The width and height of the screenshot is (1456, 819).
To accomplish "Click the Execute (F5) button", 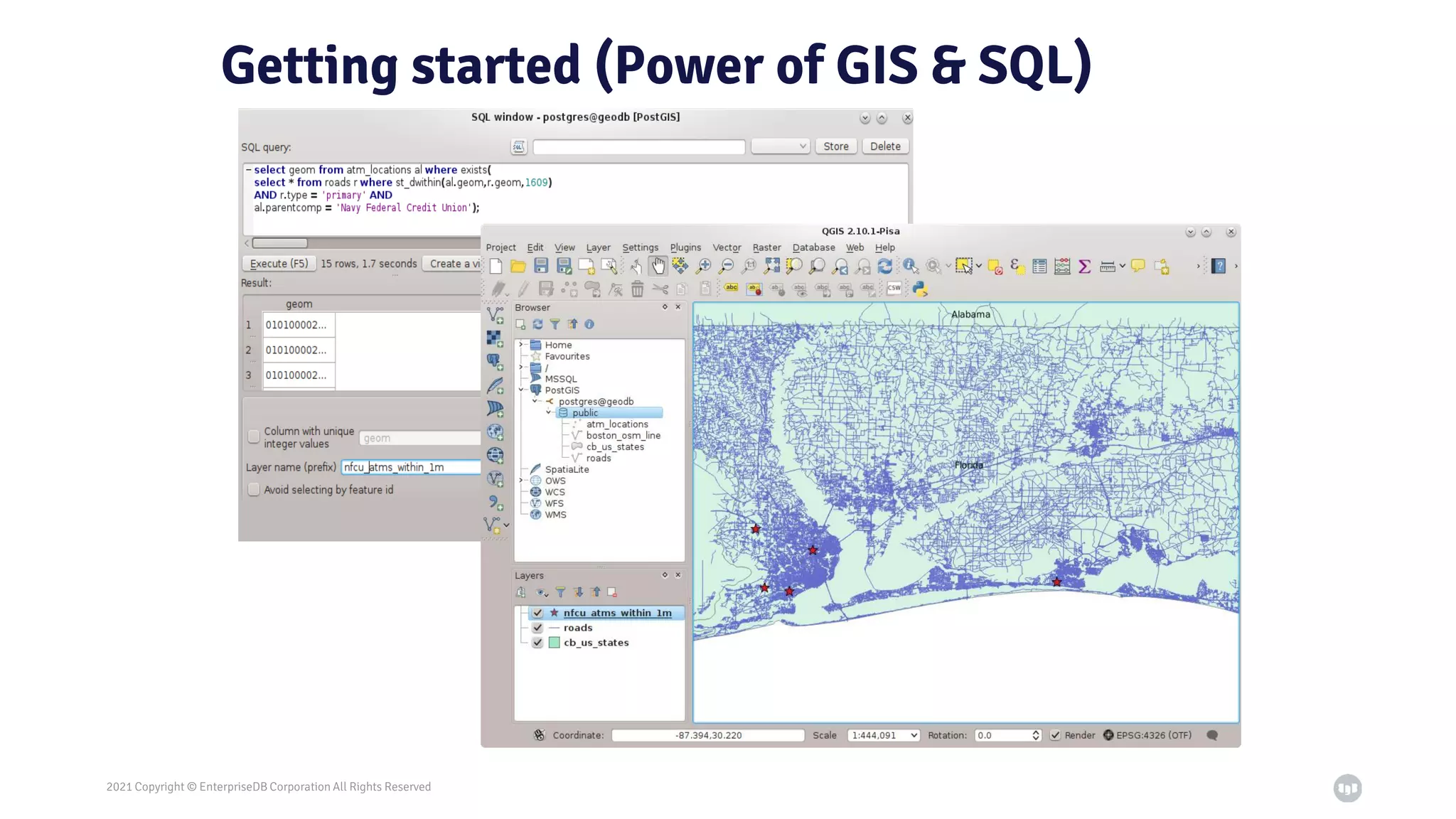I will (x=279, y=264).
